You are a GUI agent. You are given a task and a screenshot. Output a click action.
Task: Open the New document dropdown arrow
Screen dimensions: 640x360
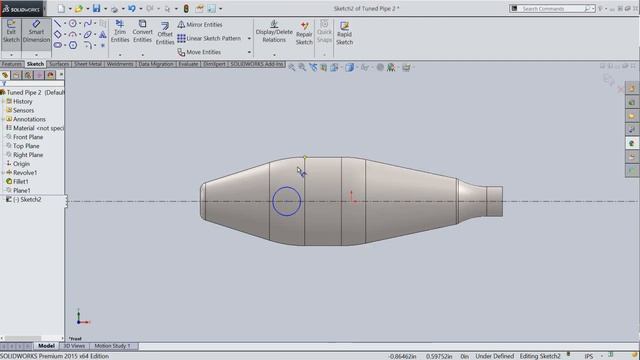tap(70, 9)
